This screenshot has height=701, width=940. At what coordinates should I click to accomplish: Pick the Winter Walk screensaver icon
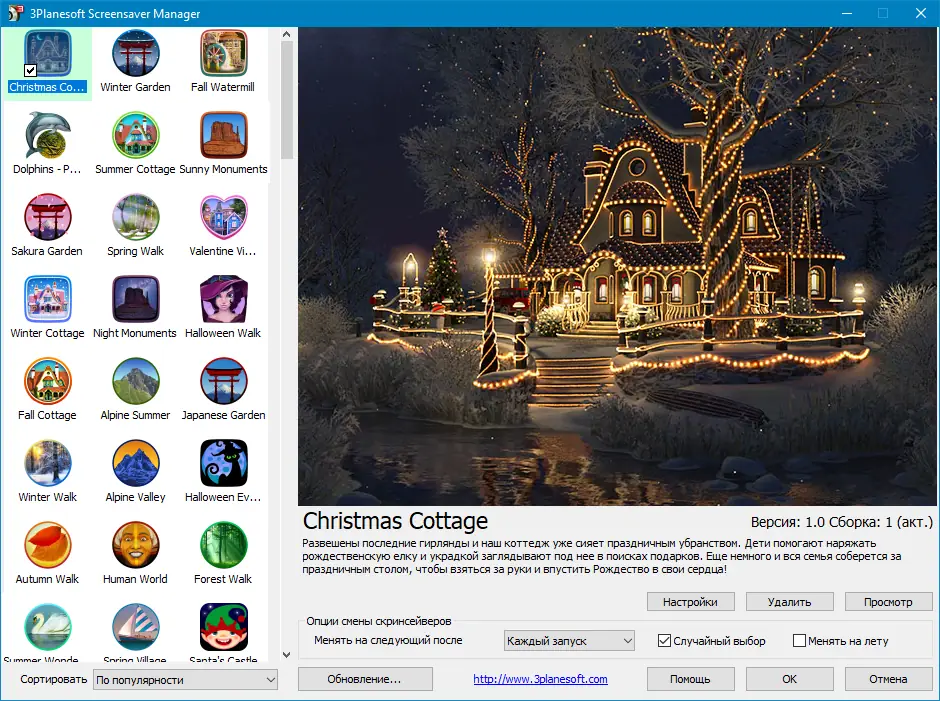[x=47, y=463]
